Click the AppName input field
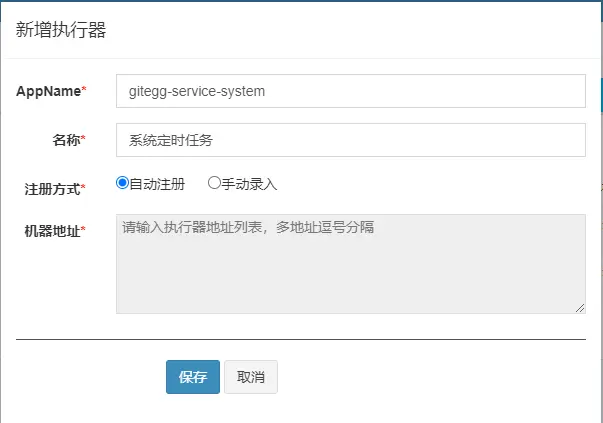The width and height of the screenshot is (603, 423). [350, 91]
